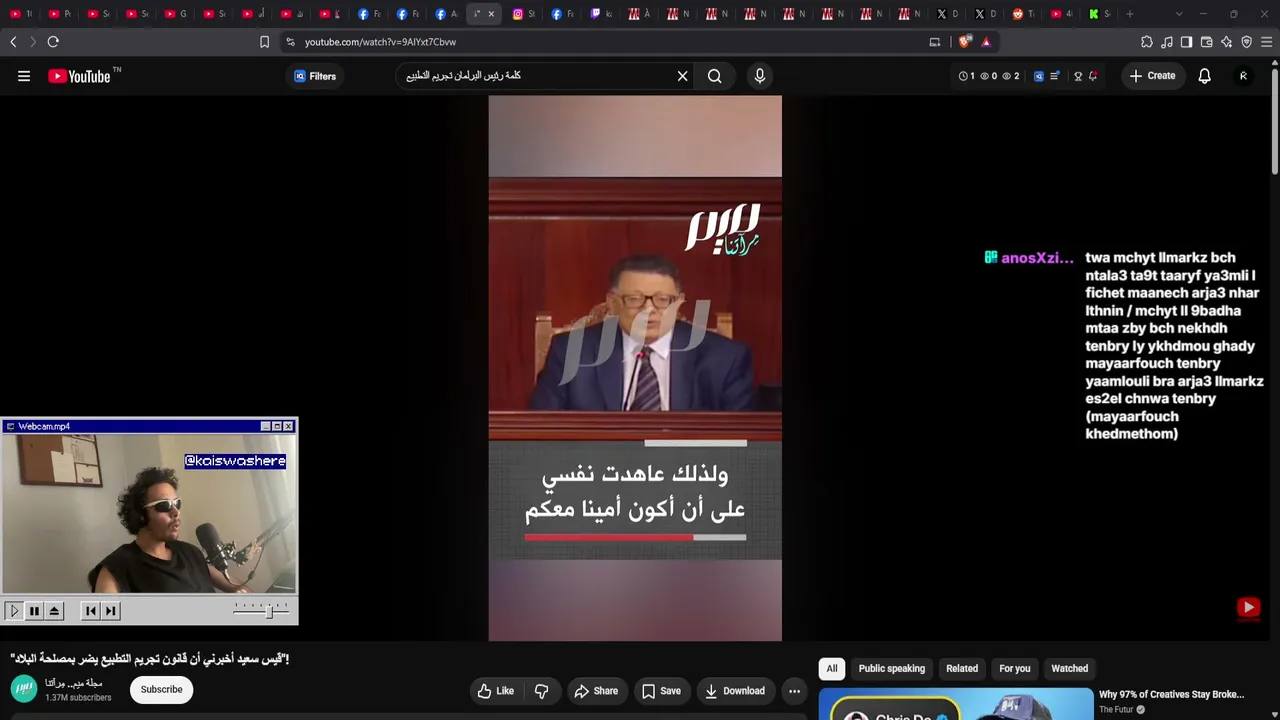Select the All filter chip

[x=832, y=669]
